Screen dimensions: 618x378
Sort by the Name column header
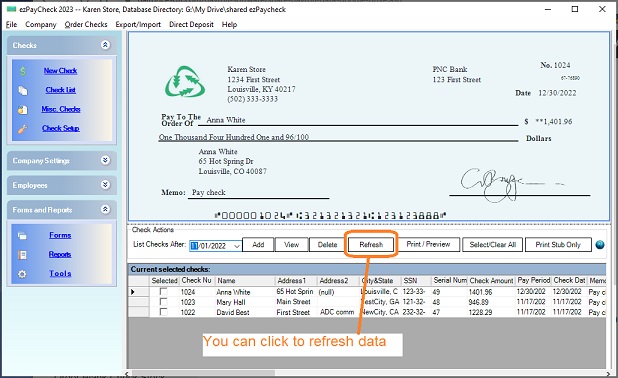point(244,281)
